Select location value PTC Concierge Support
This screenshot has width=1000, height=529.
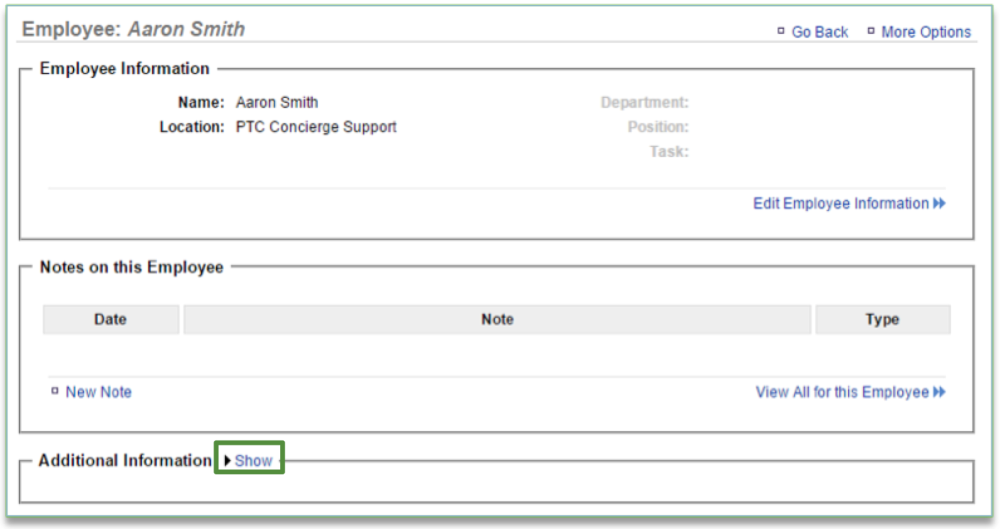(316, 127)
